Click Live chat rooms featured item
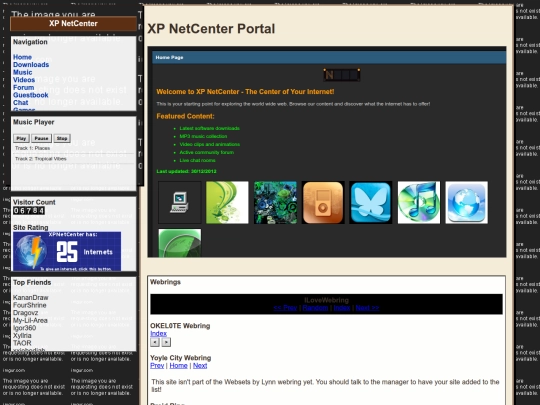Image resolution: width=540 pixels, height=405 pixels. click(x=197, y=160)
